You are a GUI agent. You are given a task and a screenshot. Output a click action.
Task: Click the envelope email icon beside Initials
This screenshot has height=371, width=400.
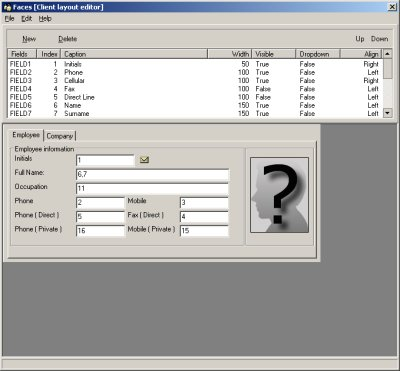pyautogui.click(x=144, y=160)
